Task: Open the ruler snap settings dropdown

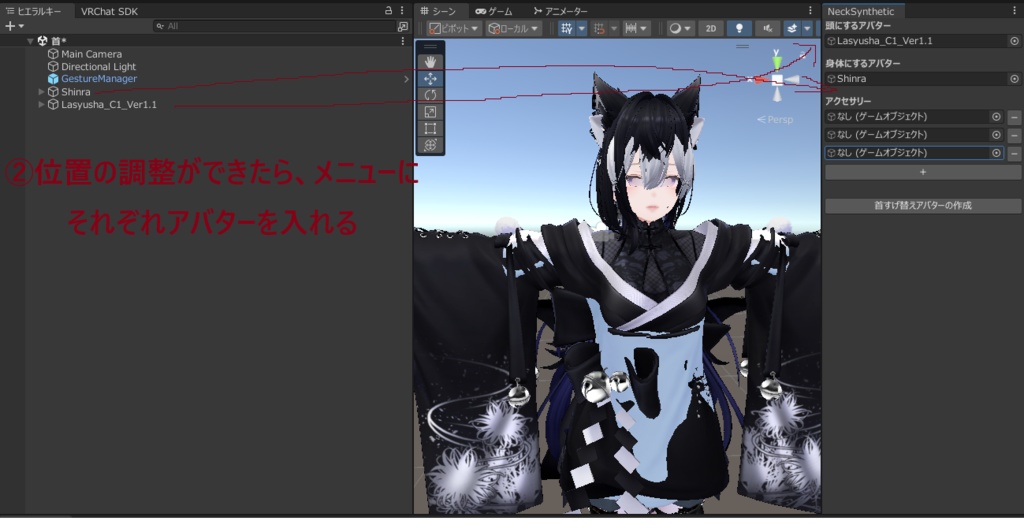Action: [x=635, y=29]
